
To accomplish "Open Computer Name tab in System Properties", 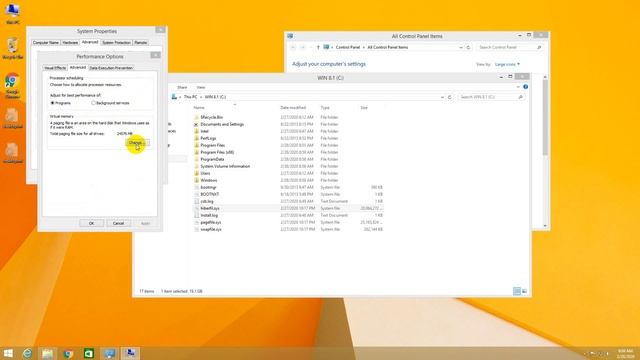I will click(46, 42).
